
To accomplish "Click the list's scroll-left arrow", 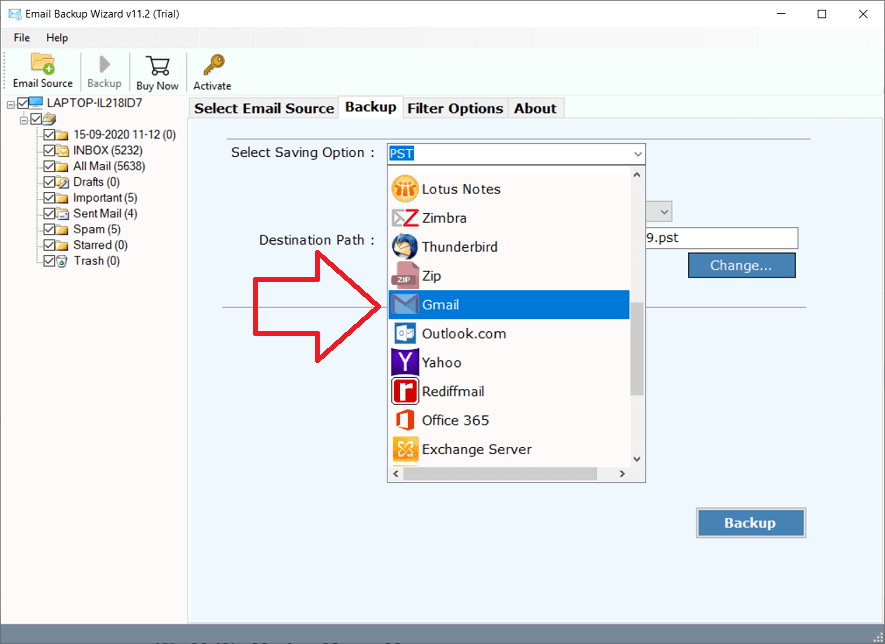I will (x=396, y=474).
